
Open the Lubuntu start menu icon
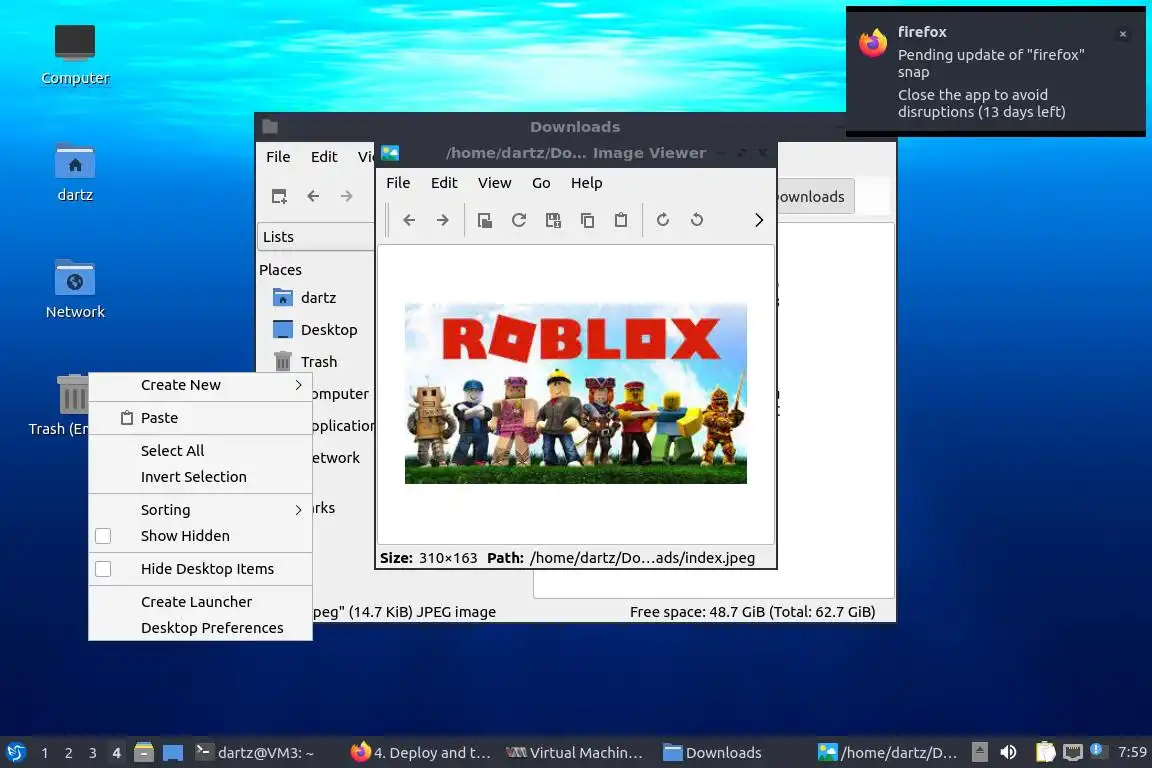click(x=16, y=753)
